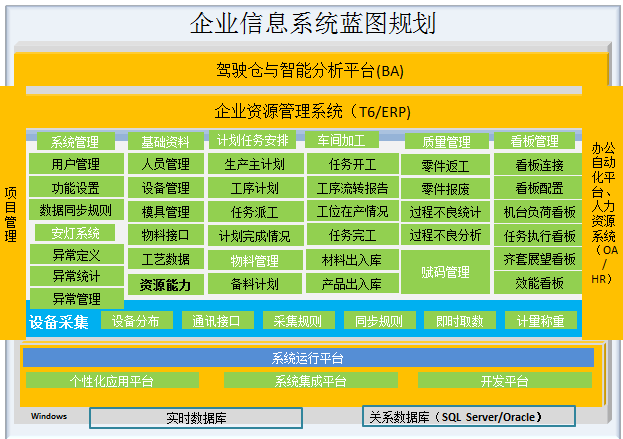Screen dimensions: 623x439
Task: Select the 车间加工 module header
Action: click(x=342, y=139)
